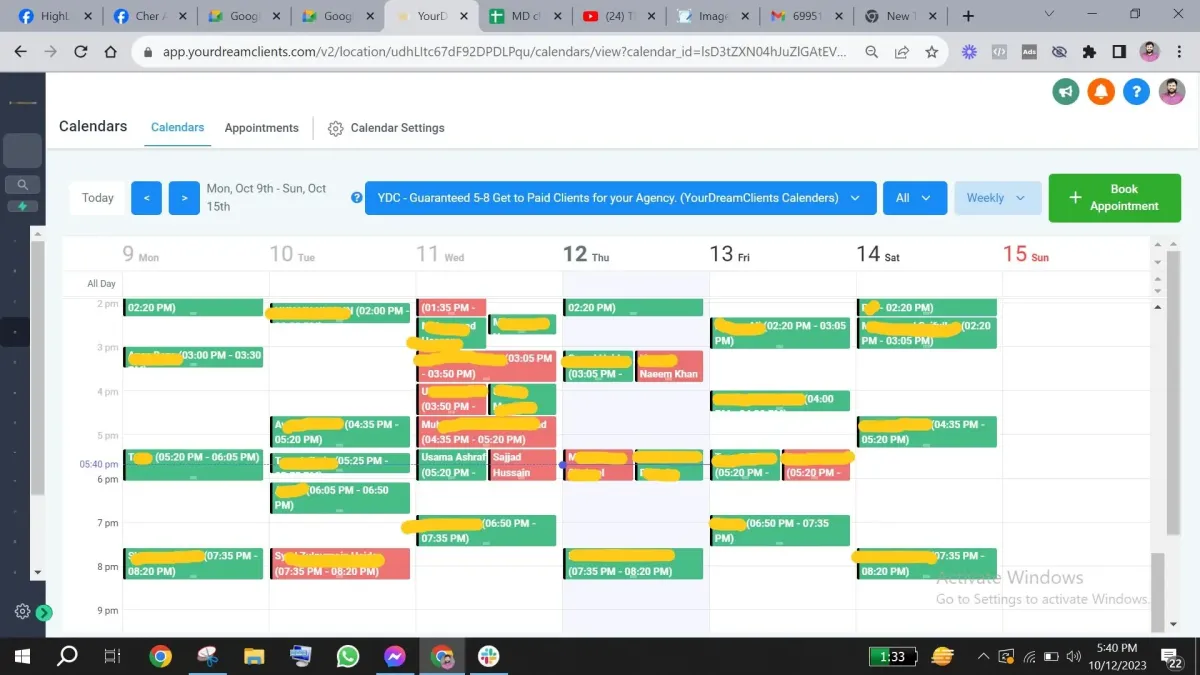The image size is (1200, 675).
Task: Click the blue help question mark icon
Action: tap(1136, 92)
